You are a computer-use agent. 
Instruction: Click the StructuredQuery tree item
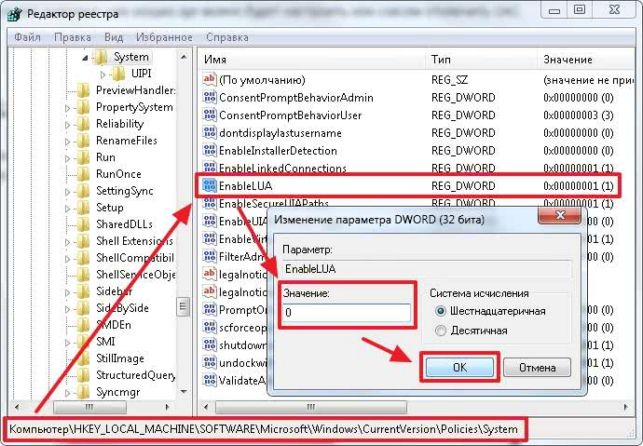coord(135,375)
